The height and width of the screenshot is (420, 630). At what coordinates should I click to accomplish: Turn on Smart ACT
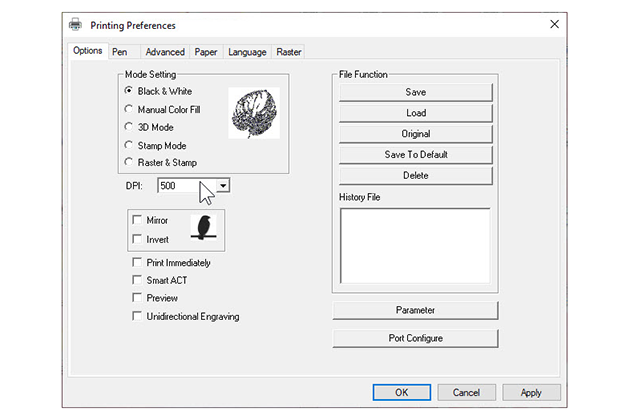[137, 280]
